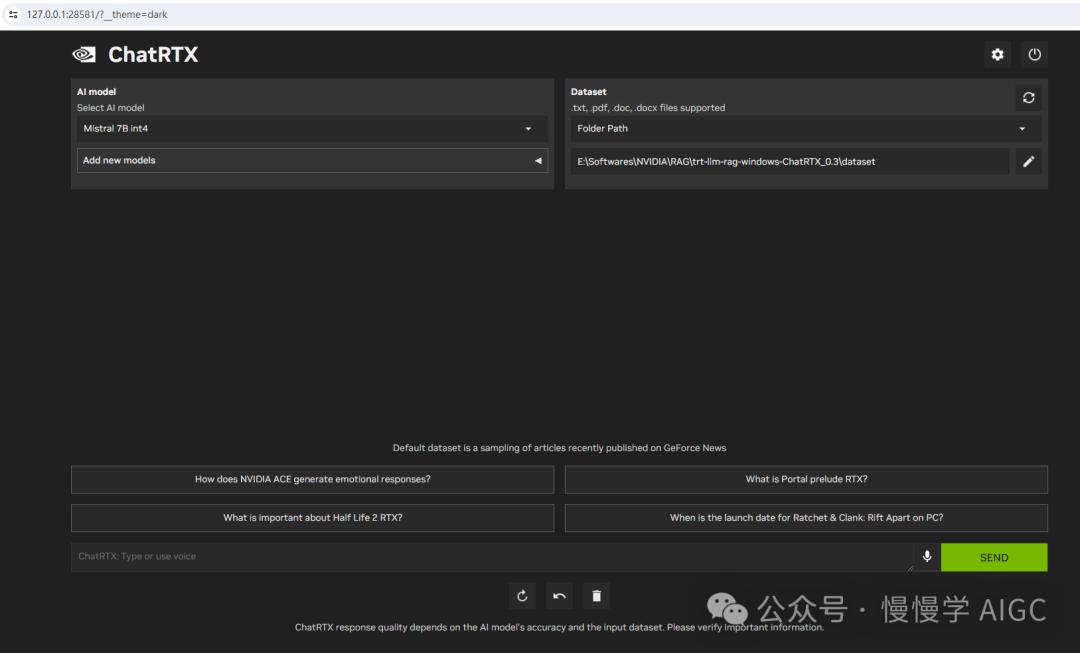Refresh the dataset with the reload icon
This screenshot has height=653, width=1080.
(1028, 98)
